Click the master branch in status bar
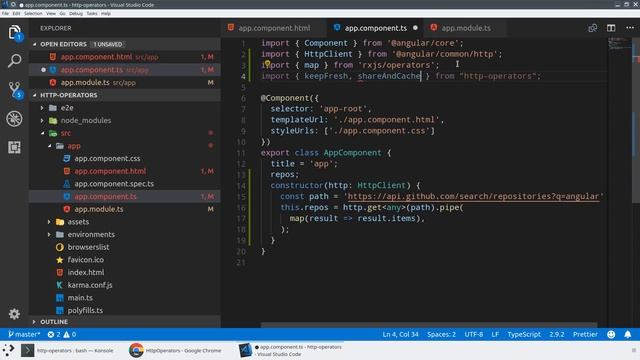640x360 pixels. pyautogui.click(x=24, y=334)
